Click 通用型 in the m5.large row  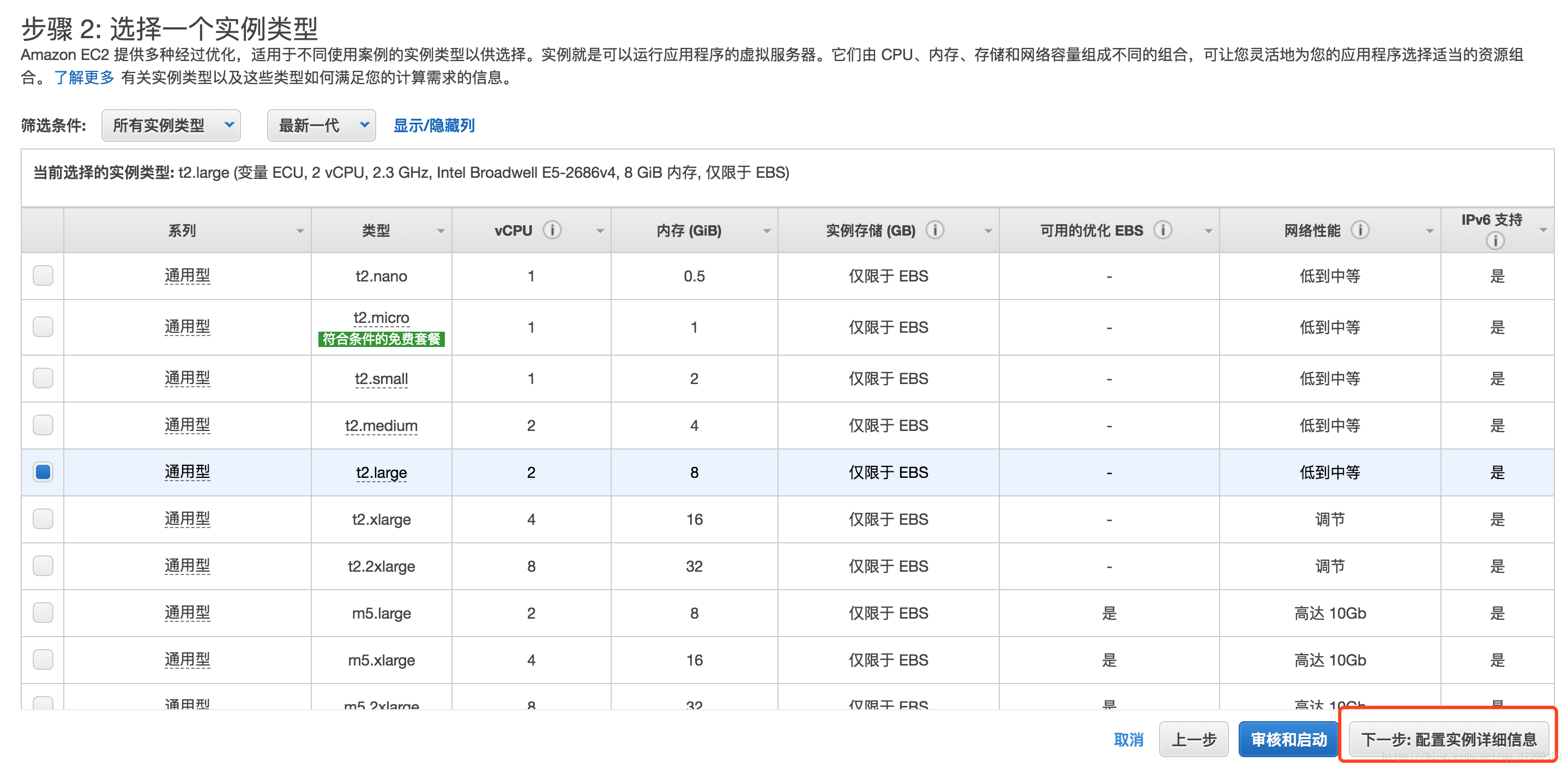point(188,612)
